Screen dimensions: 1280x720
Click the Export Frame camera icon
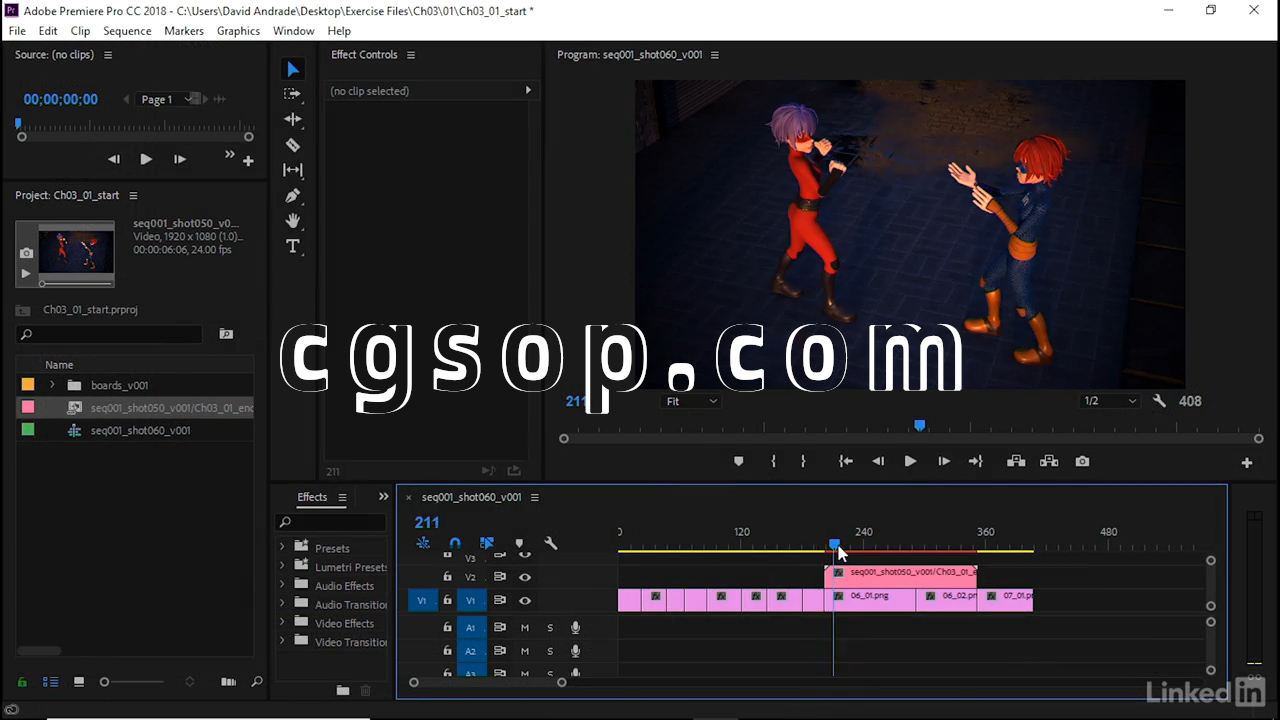[1082, 461]
